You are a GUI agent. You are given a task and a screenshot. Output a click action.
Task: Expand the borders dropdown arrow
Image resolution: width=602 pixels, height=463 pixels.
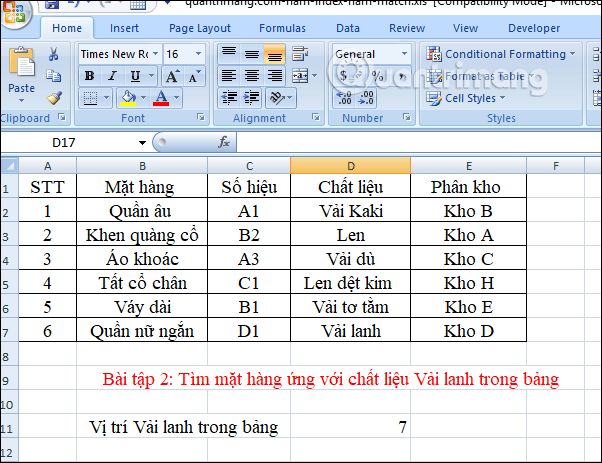click(x=106, y=98)
